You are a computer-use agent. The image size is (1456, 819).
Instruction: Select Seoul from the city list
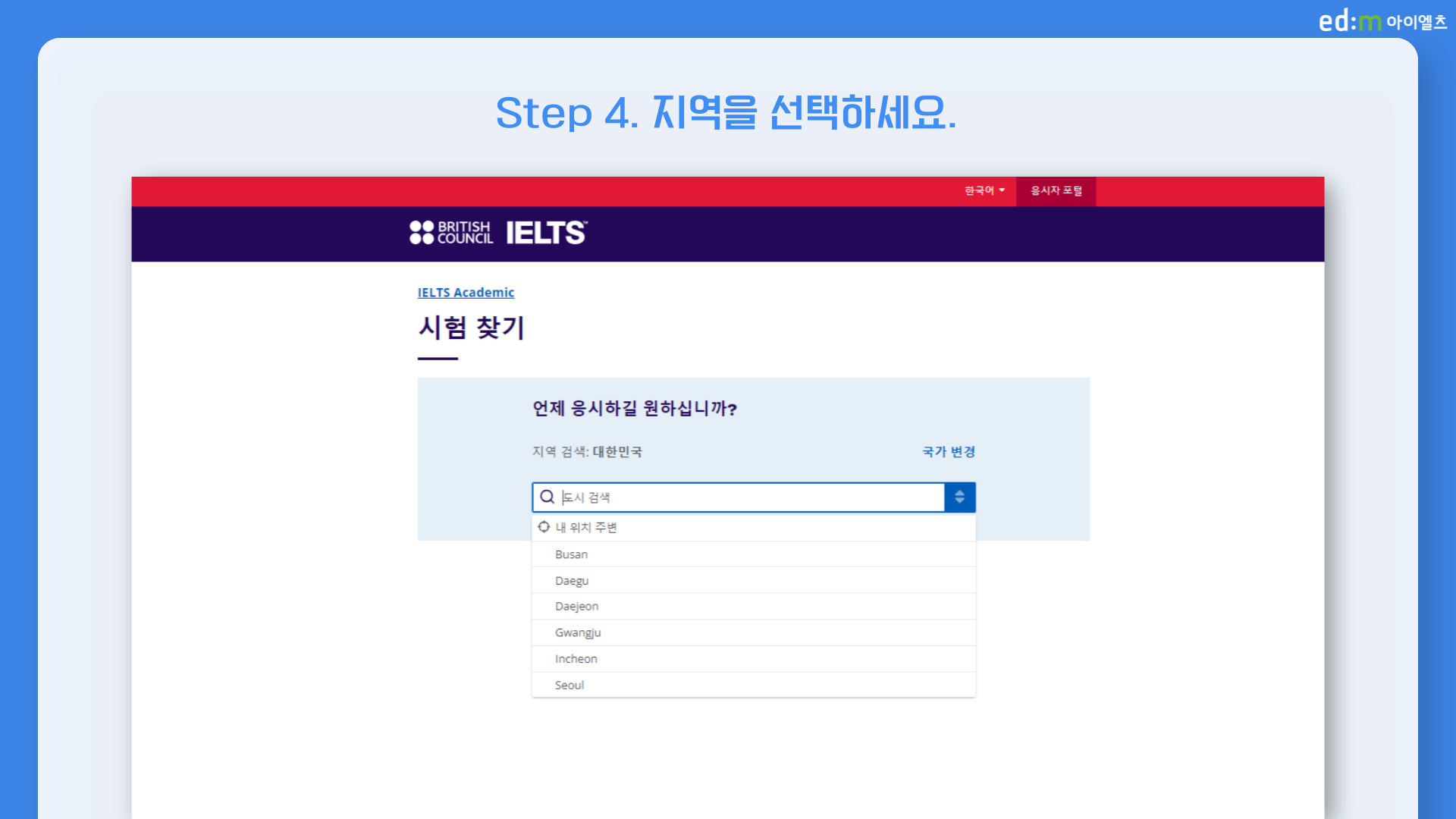[754, 685]
